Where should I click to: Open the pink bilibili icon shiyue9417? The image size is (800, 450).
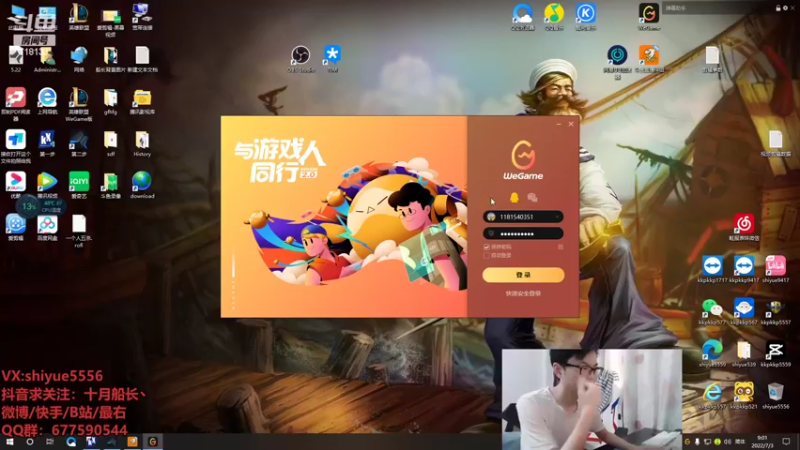[776, 269]
